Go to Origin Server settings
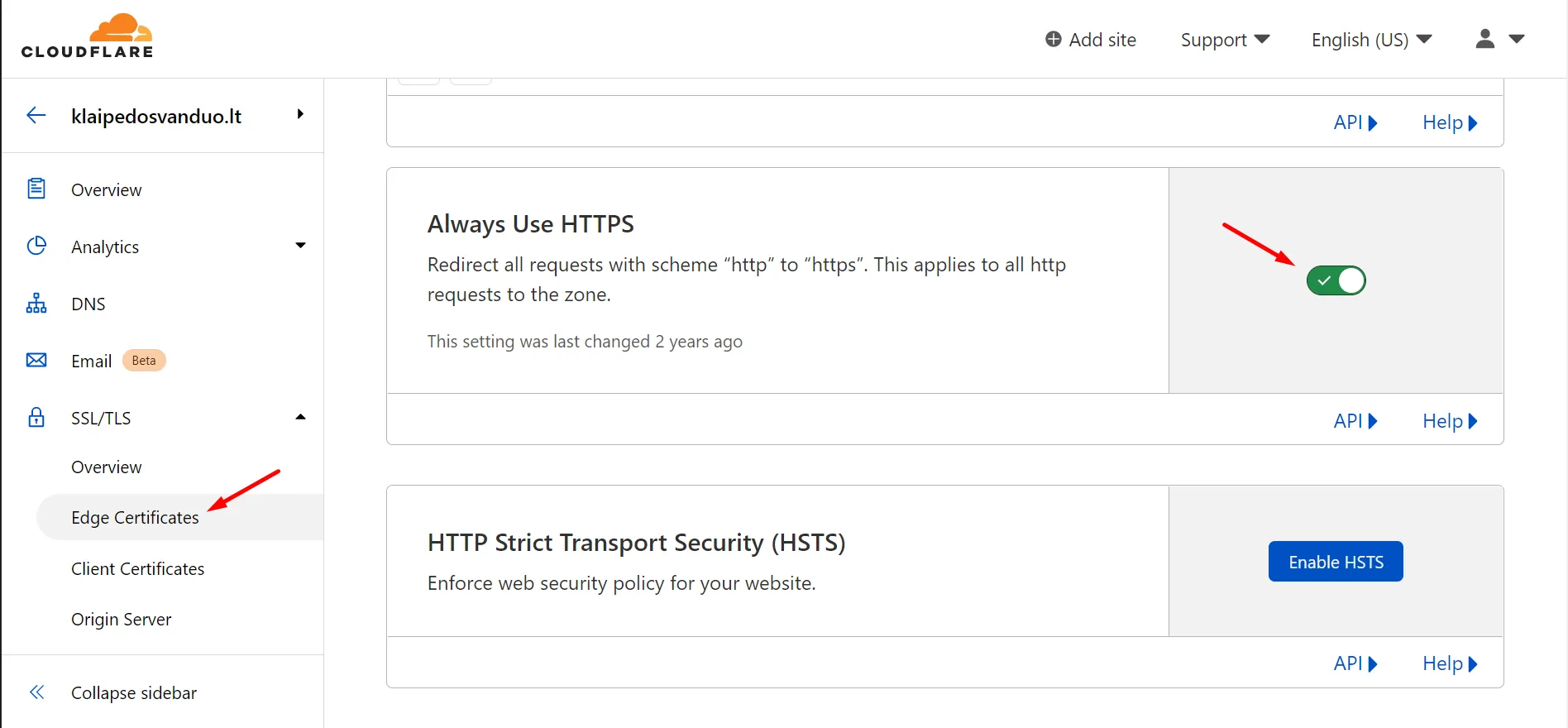This screenshot has height=728, width=1568. tap(122, 619)
